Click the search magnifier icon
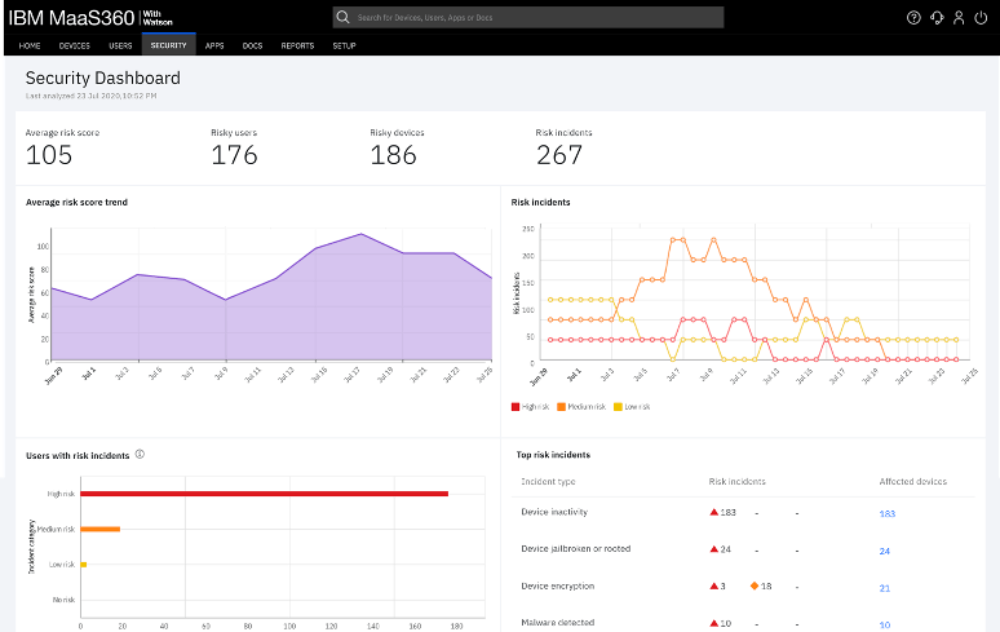The height and width of the screenshot is (632, 1000). [343, 18]
